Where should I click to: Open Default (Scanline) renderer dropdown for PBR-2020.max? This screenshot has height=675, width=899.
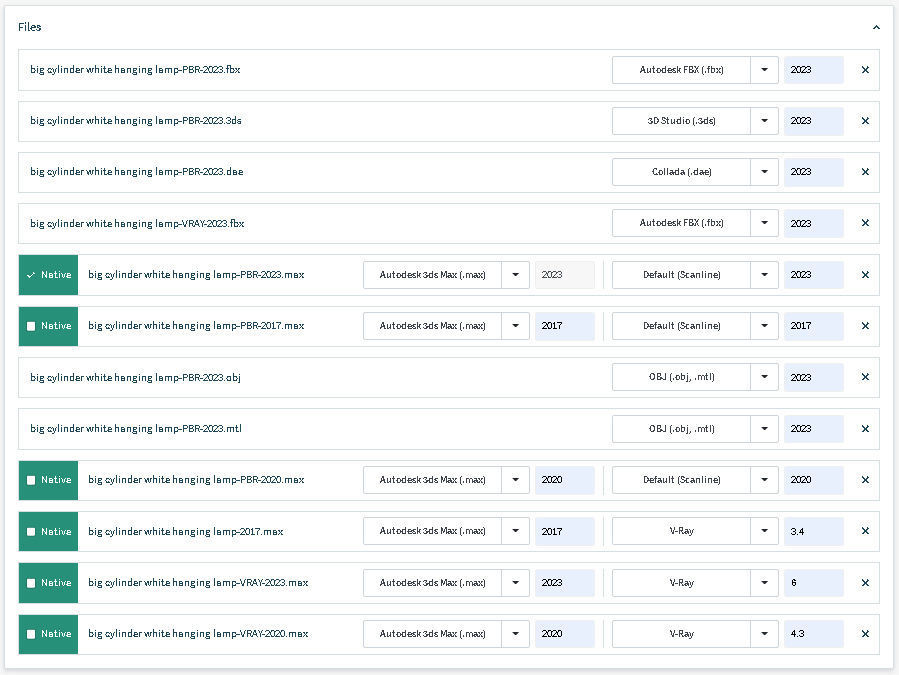[764, 480]
